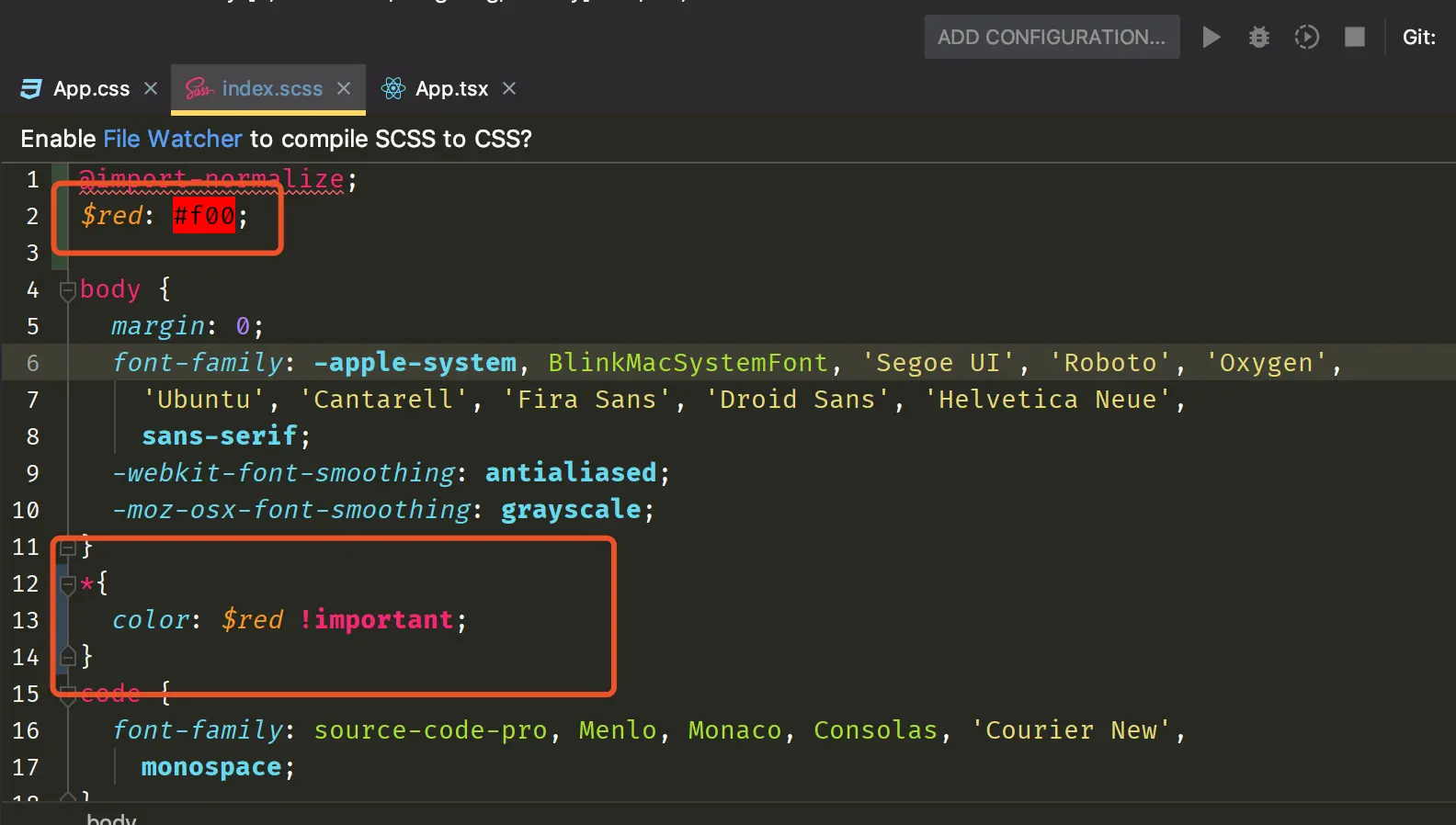Collapse the code rule block on line 15
The width and height of the screenshot is (1456, 825).
[x=67, y=696]
